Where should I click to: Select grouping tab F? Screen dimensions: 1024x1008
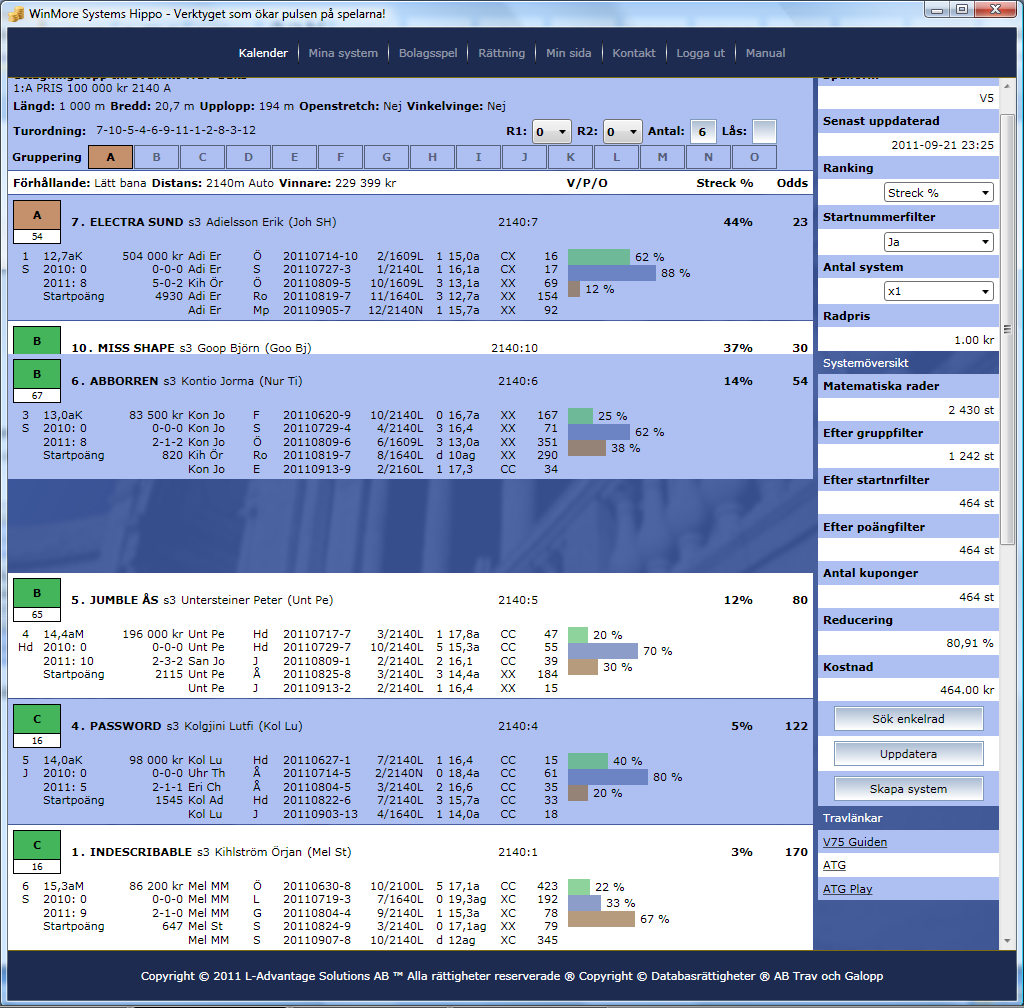coord(340,157)
